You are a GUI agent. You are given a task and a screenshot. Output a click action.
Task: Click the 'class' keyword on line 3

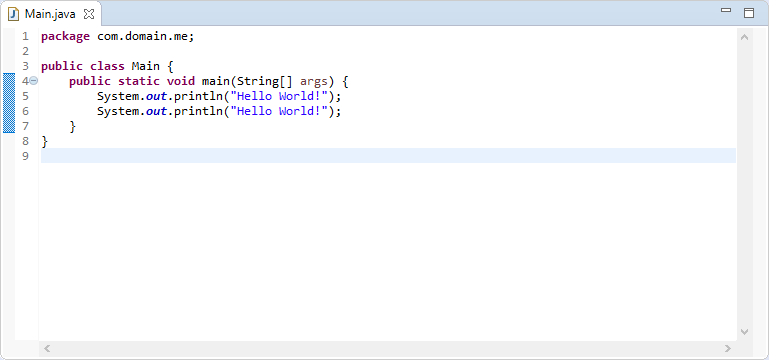pos(107,66)
